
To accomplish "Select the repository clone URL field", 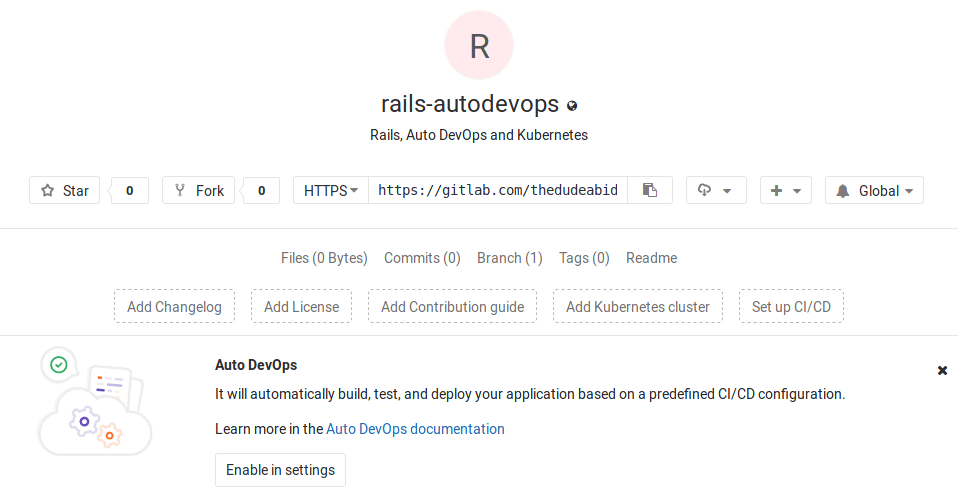I will coord(497,190).
